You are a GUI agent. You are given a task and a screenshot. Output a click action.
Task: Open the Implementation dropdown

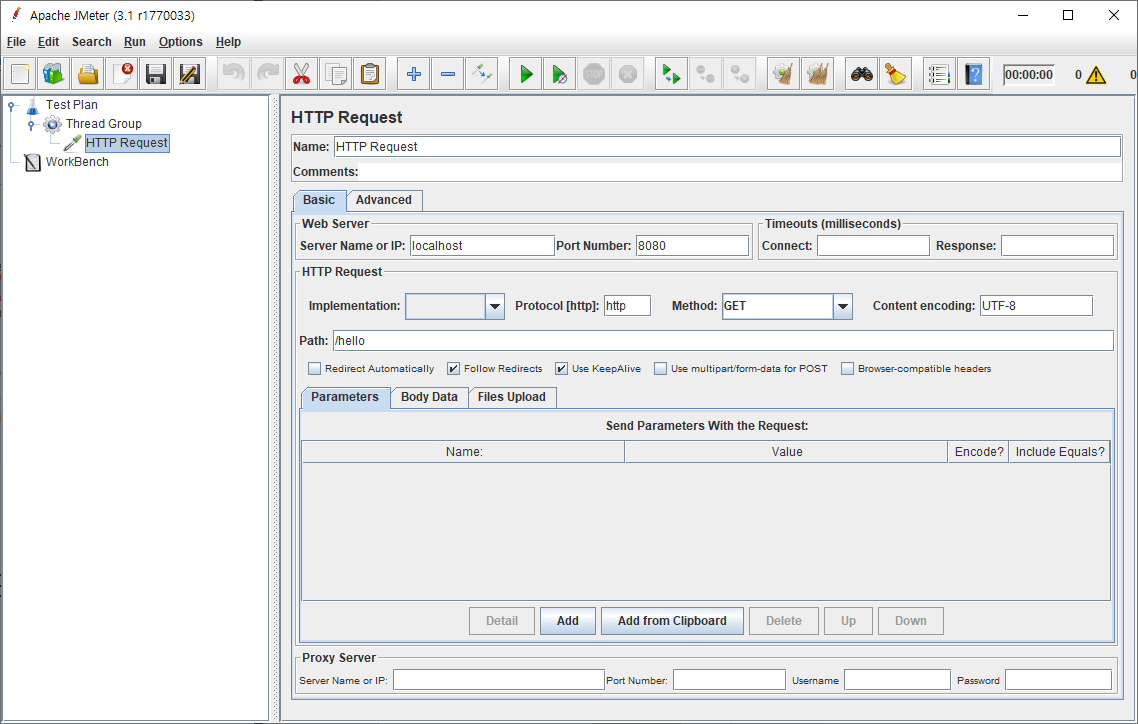tap(495, 306)
